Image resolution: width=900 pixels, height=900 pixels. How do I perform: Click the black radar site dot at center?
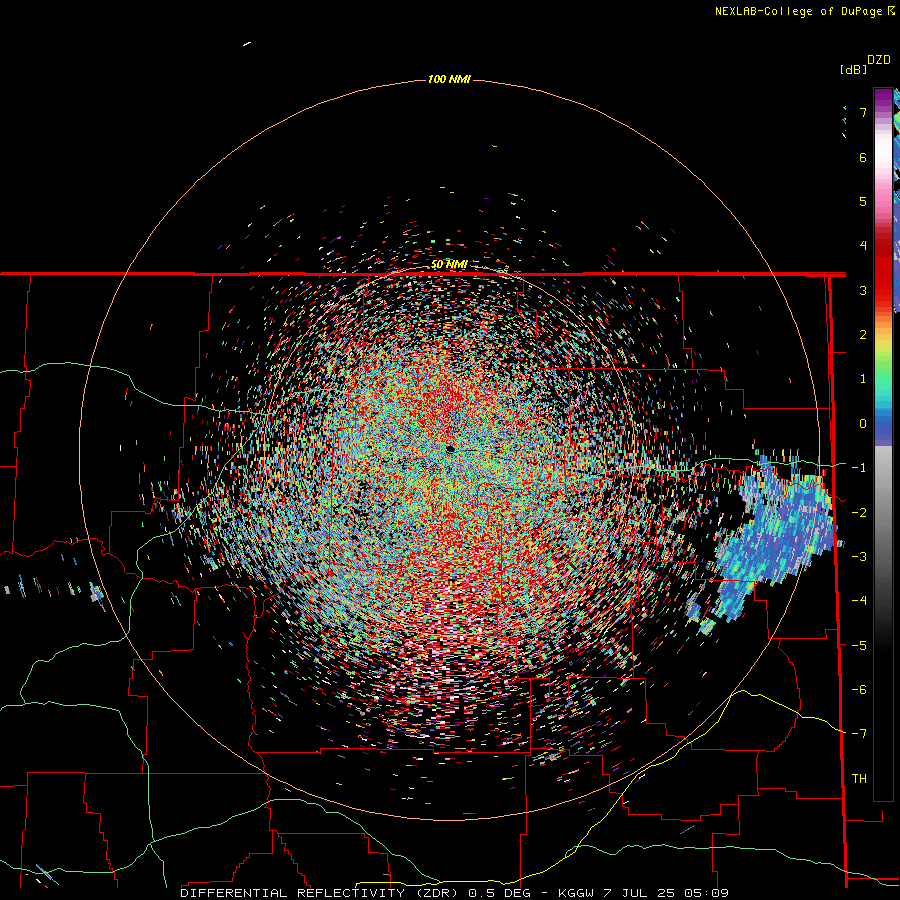tap(450, 449)
